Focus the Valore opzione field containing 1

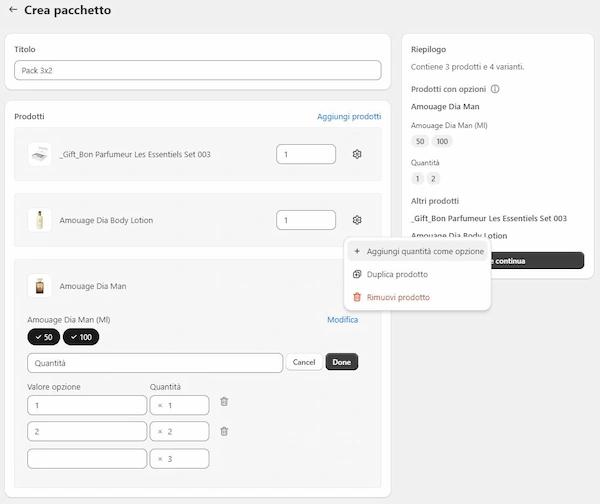point(87,405)
